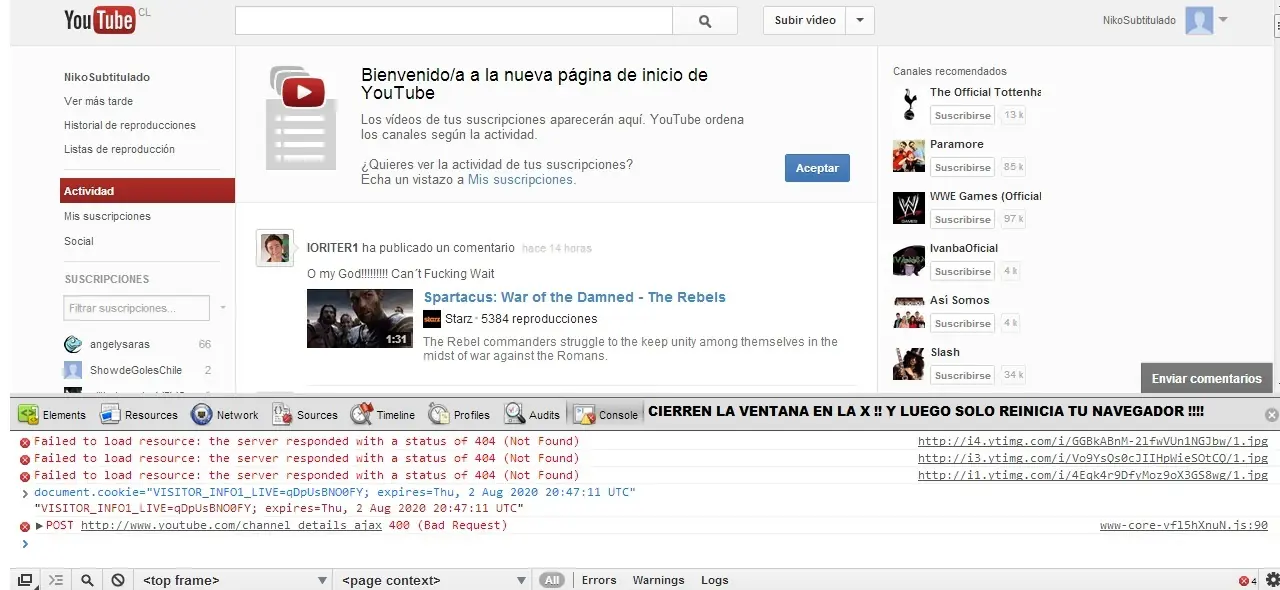The height and width of the screenshot is (590, 1280).
Task: Open the www-core-vfl5hXnuN.js:90 source link
Action: coord(1184,525)
